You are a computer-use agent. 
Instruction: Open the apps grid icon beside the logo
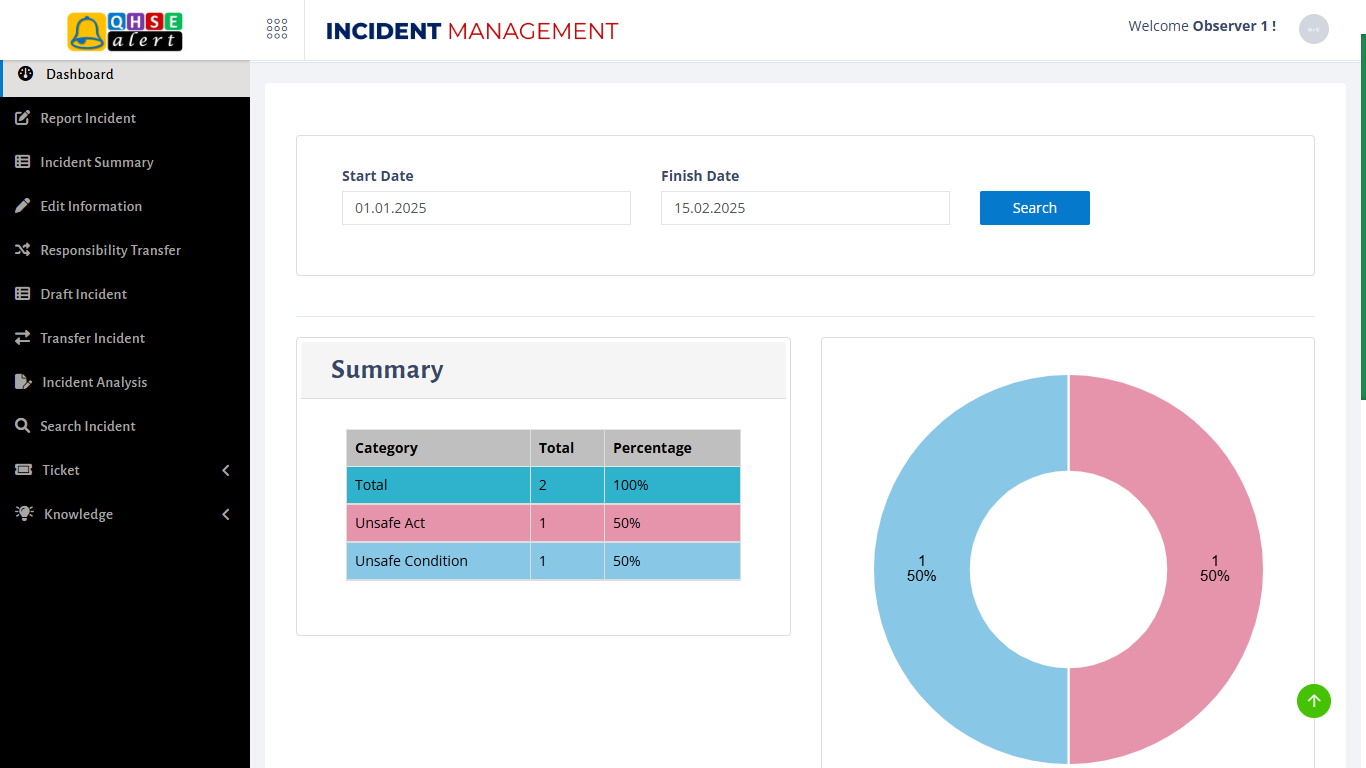tap(277, 29)
